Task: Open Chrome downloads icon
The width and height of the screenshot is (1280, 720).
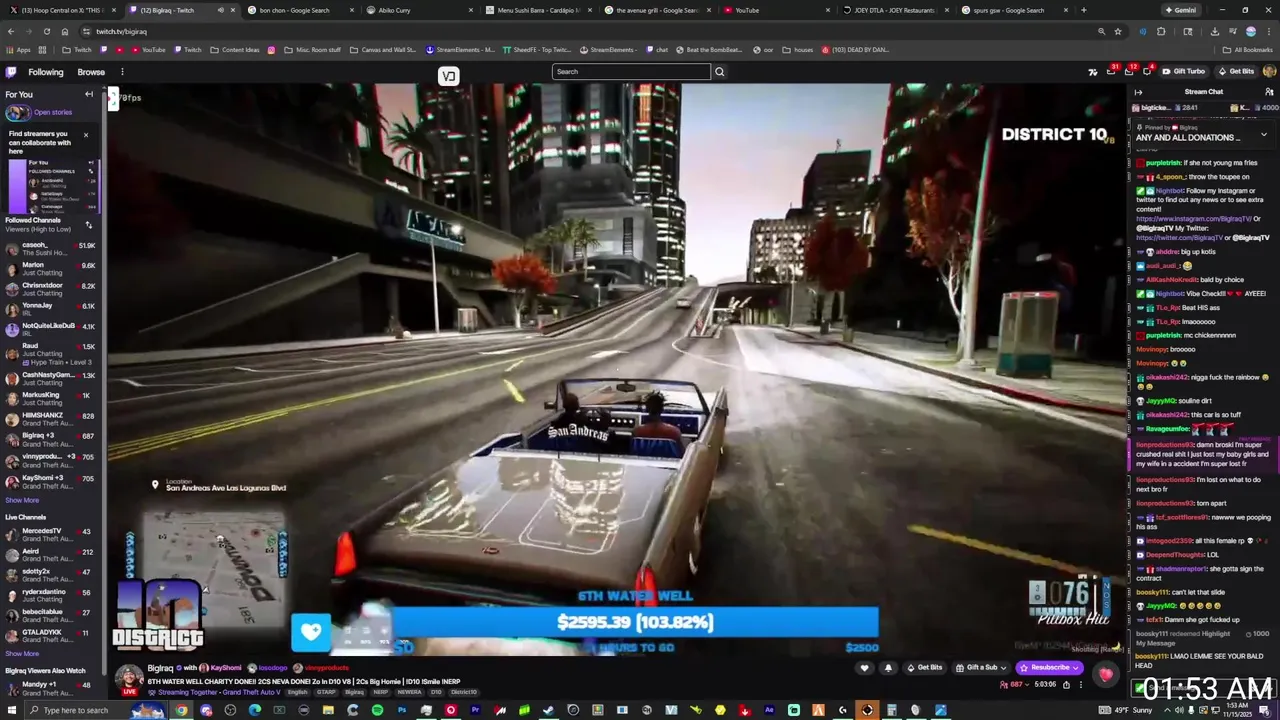Action: [1214, 31]
